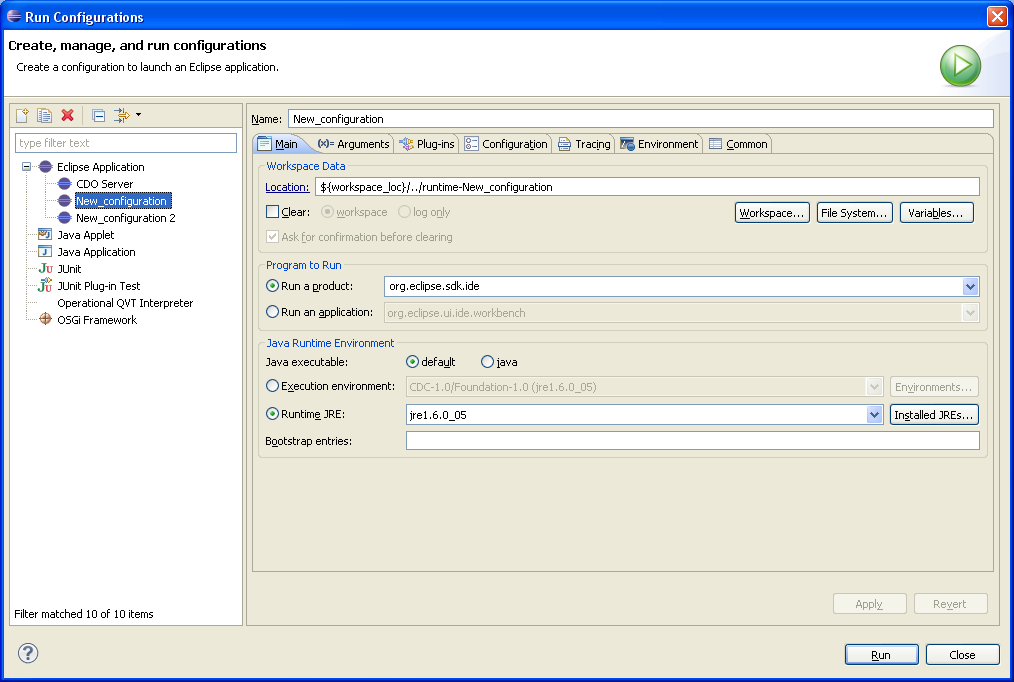Switch to the Arguments tab

pos(354,144)
